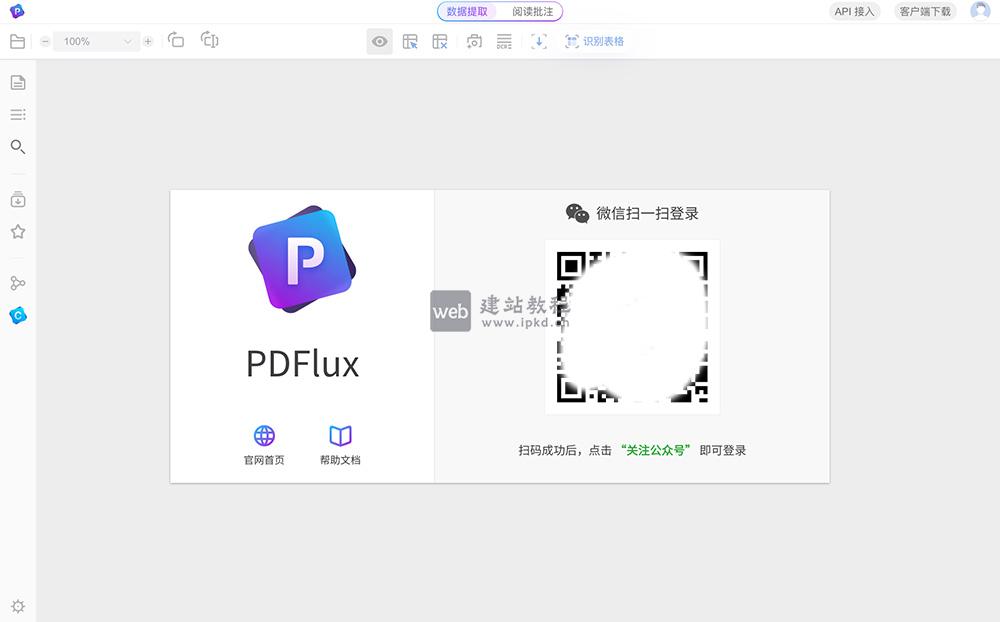Viewport: 1000px width, 622px height.
Task: Open settings via the bottom-left gear icon
Action: [x=17, y=605]
